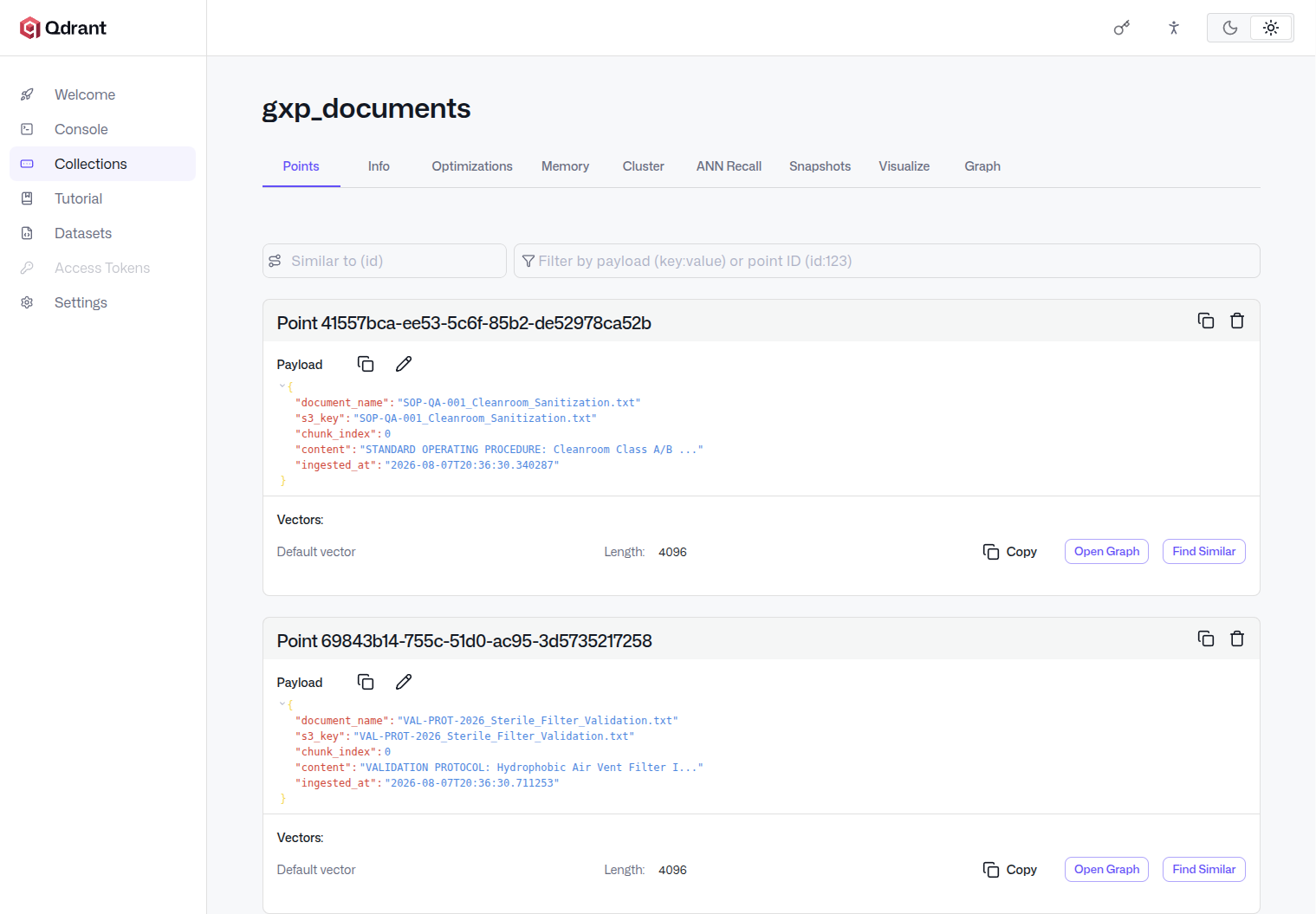
Task: Click "SOP-QA-001_Cleanroom_Sanitization.txt" document_name value
Action: 519,403
